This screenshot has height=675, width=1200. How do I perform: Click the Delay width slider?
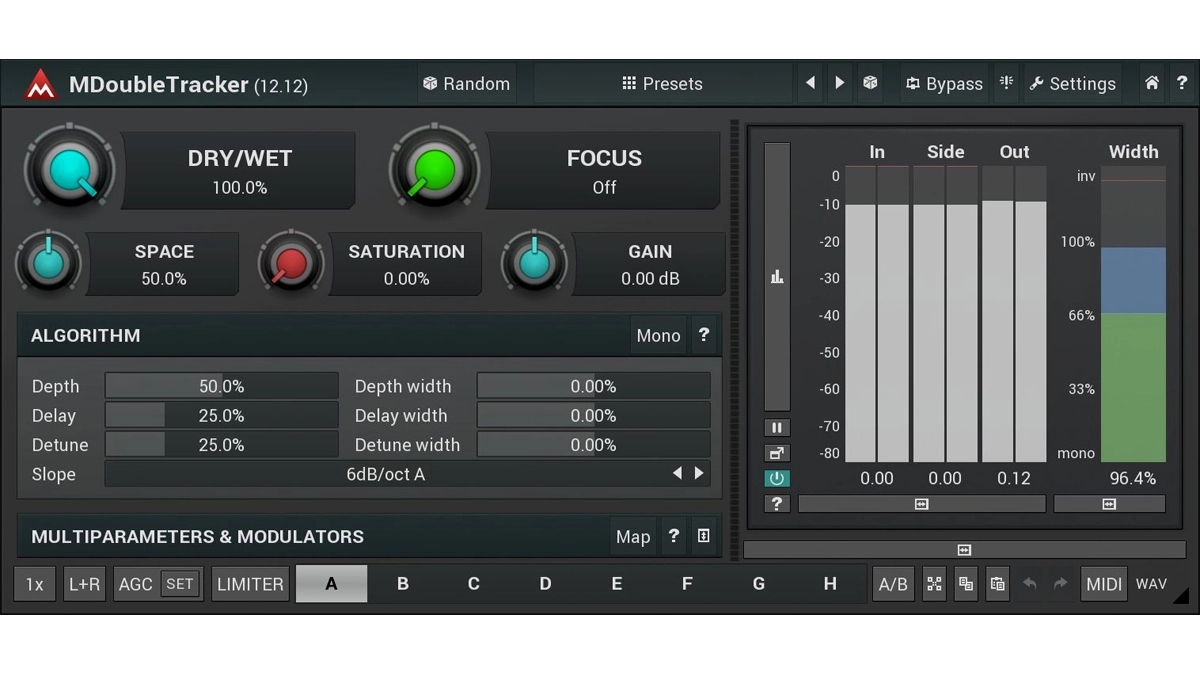point(594,415)
